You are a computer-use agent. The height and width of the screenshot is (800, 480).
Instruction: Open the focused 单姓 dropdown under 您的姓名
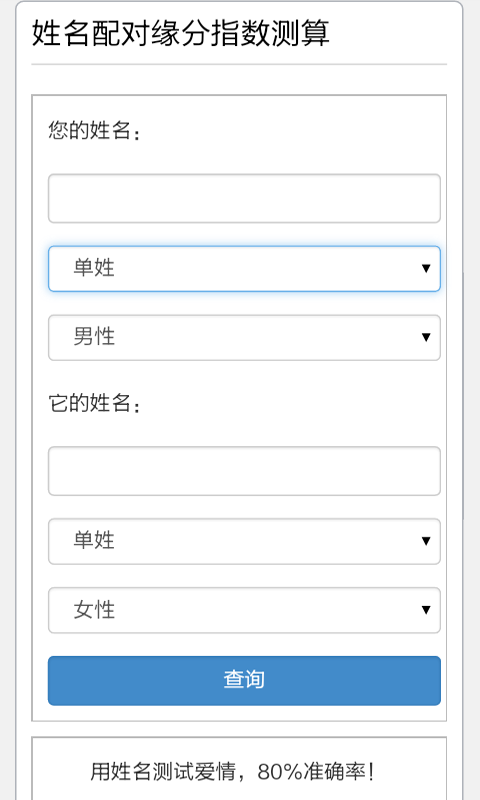244,269
